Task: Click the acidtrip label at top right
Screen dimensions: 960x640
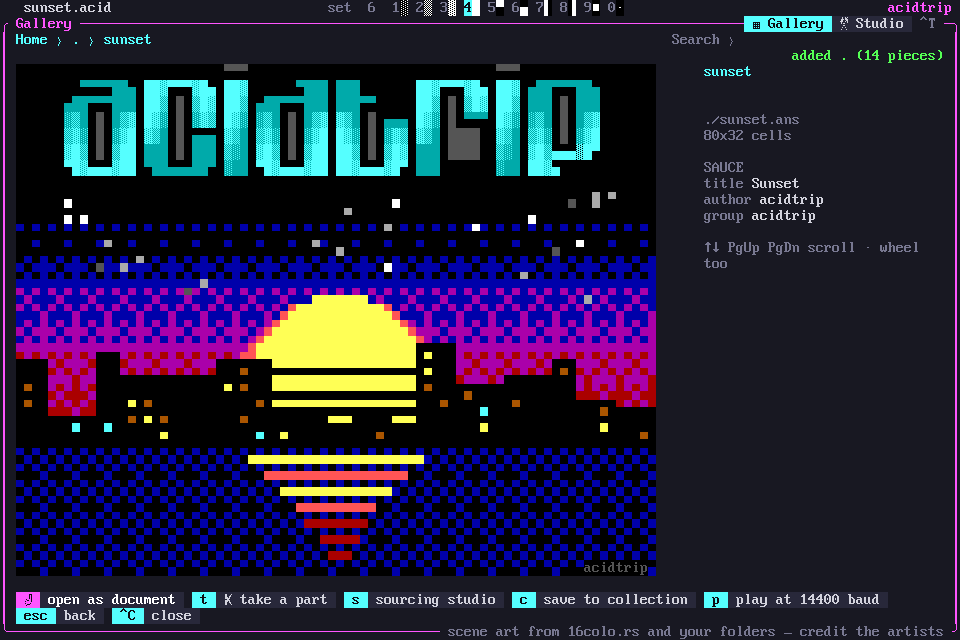Action: pyautogui.click(x=919, y=8)
